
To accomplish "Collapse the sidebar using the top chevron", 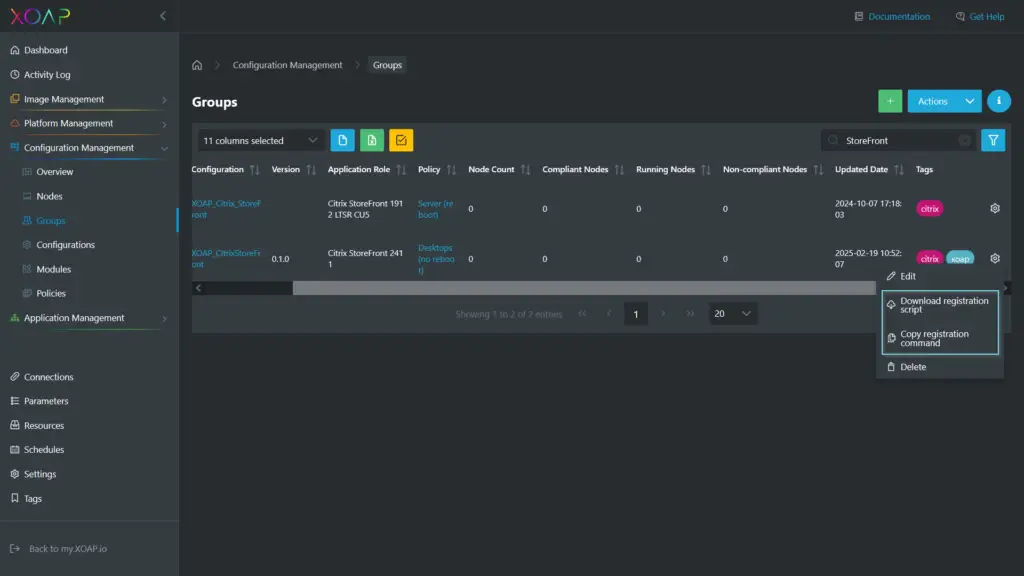I will [x=163, y=15].
